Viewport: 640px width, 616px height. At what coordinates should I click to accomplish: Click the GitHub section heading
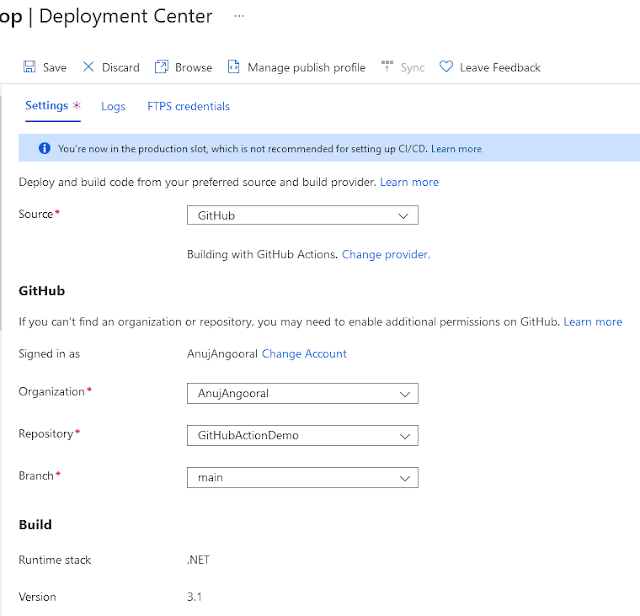point(42,291)
